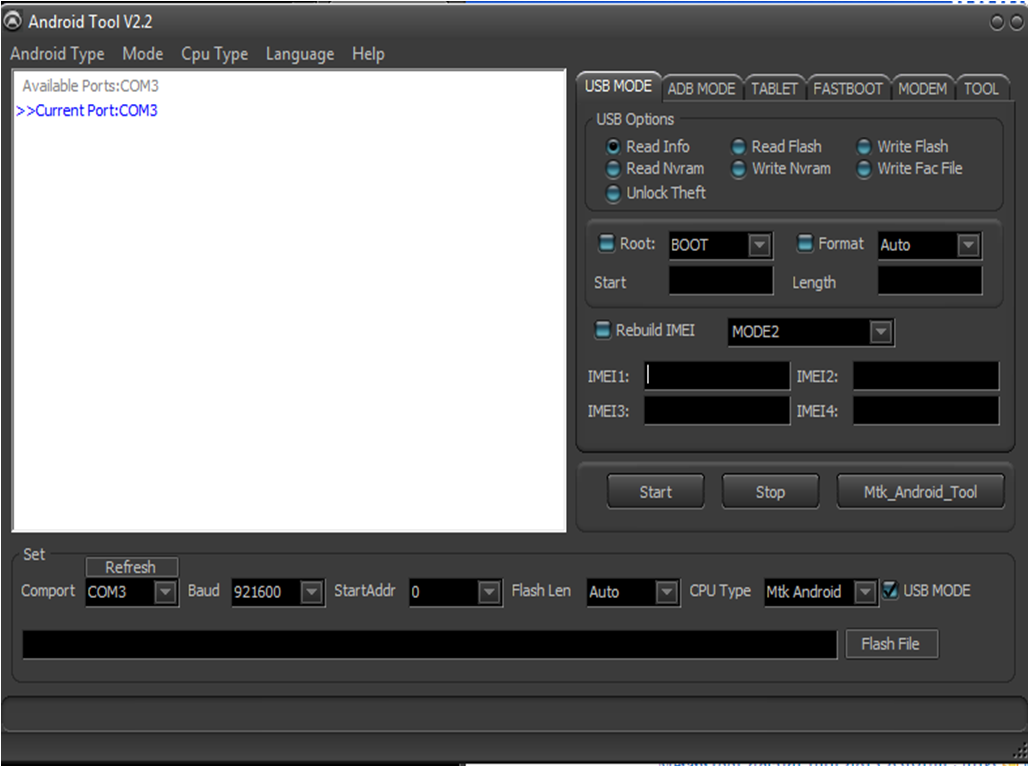Expand the Baud 921600 dropdown
Image resolution: width=1029 pixels, height=767 pixels.
pos(311,592)
